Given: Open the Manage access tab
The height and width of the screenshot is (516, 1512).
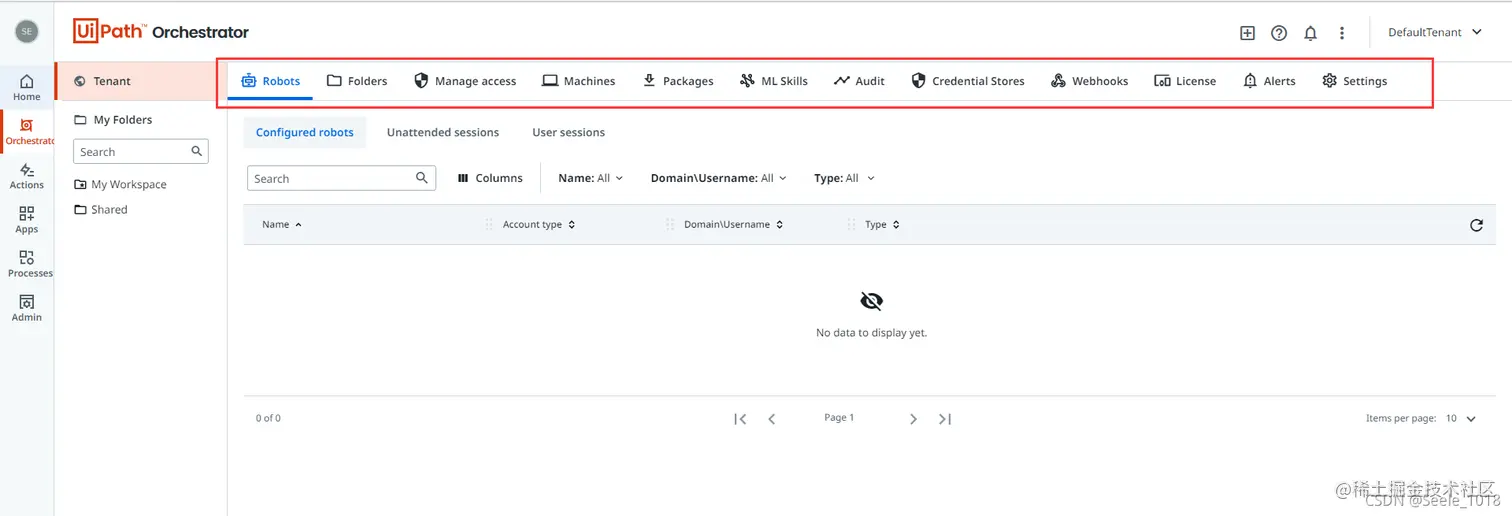Looking at the screenshot, I should coord(465,81).
